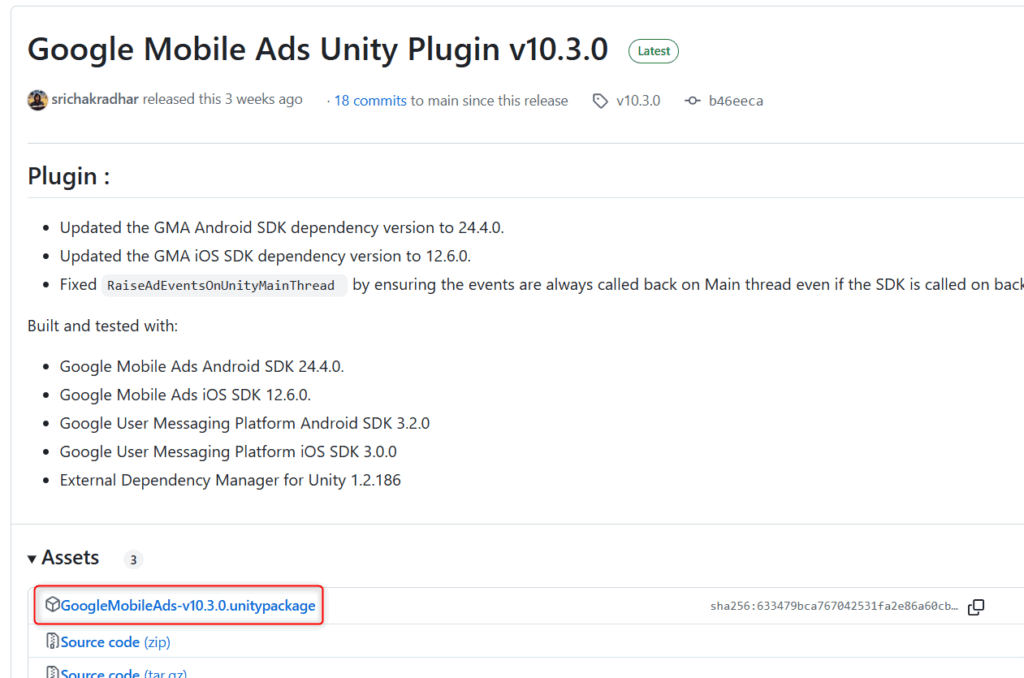This screenshot has height=678, width=1024.
Task: Open the Google Mobile Ads Unity Plugin v10.3.0 title
Action: click(x=317, y=50)
